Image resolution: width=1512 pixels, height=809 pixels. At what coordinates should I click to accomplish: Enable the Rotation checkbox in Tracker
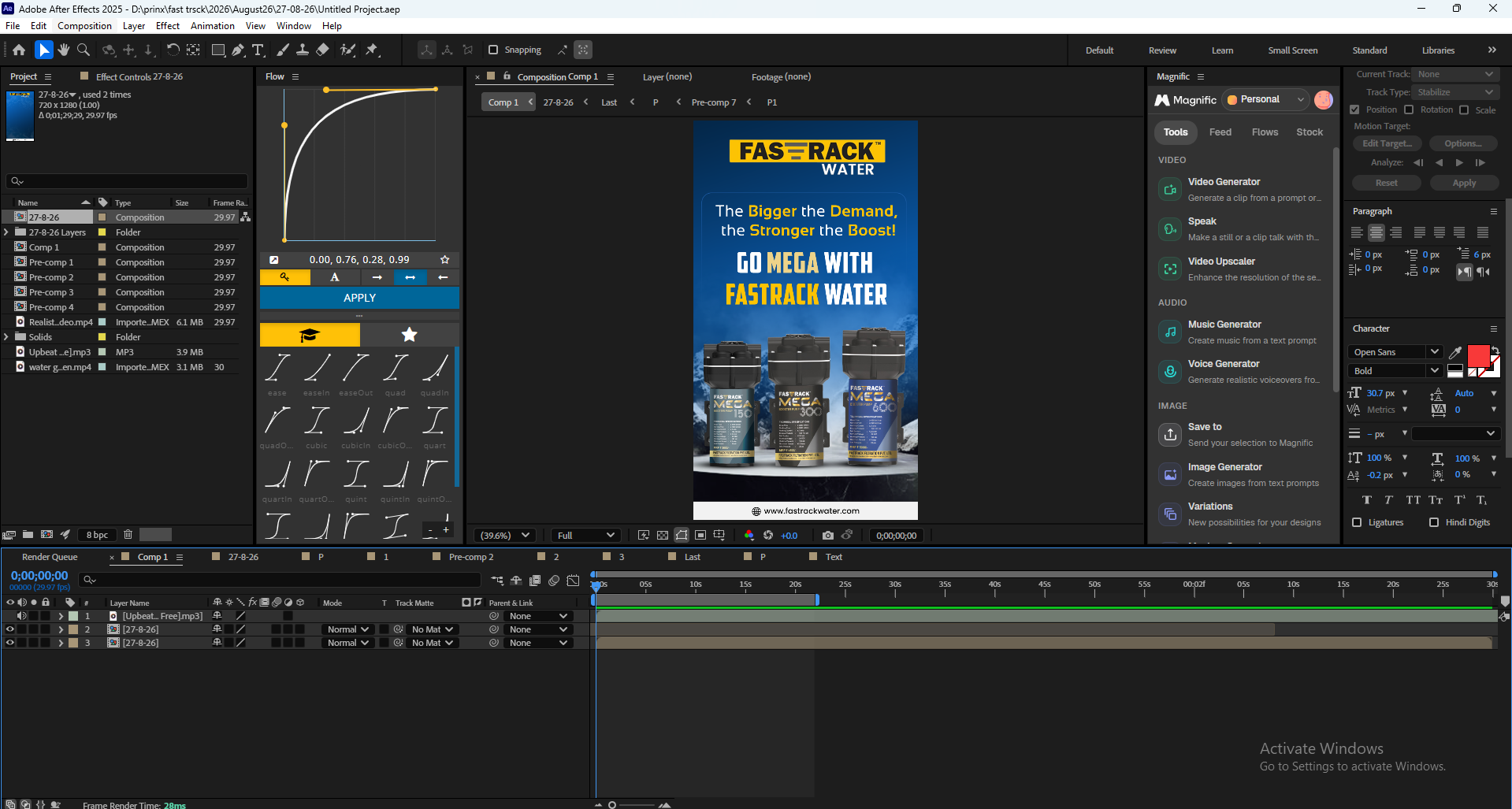(x=1409, y=109)
